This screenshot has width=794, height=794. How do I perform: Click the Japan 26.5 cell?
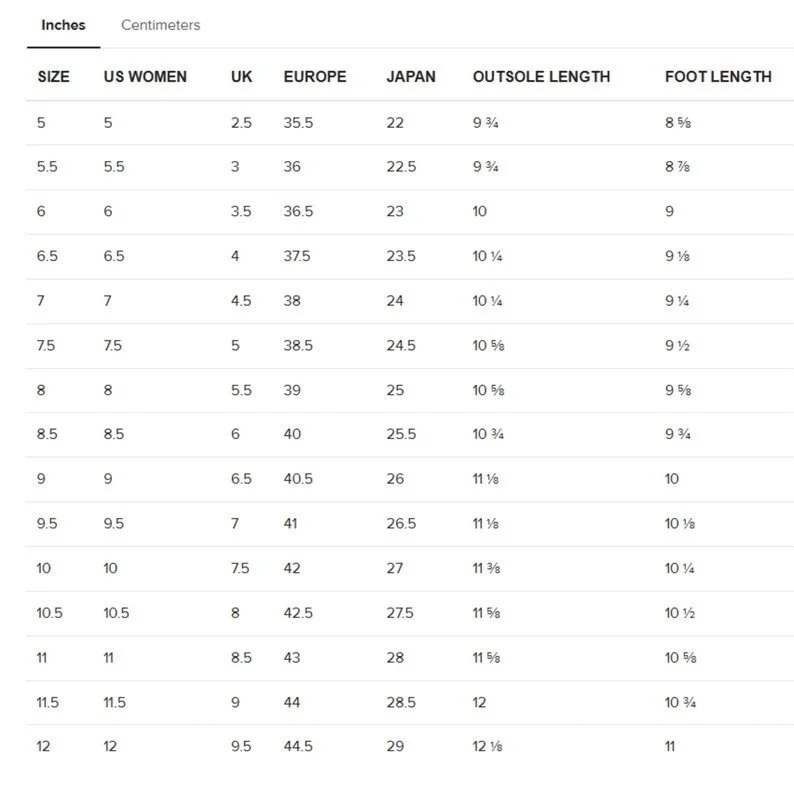pyautogui.click(x=401, y=523)
